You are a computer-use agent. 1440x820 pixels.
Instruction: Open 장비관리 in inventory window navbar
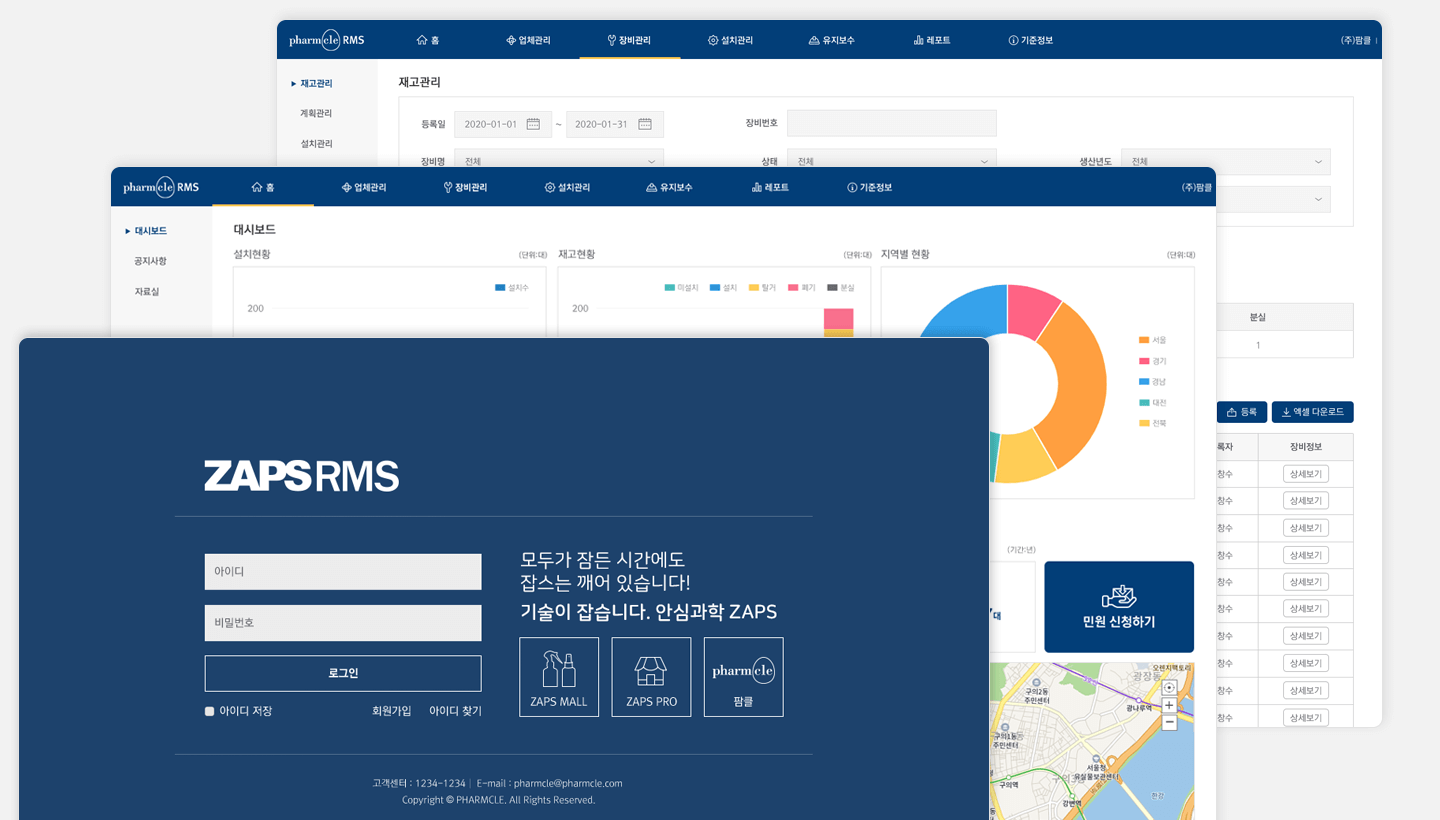pyautogui.click(x=629, y=40)
